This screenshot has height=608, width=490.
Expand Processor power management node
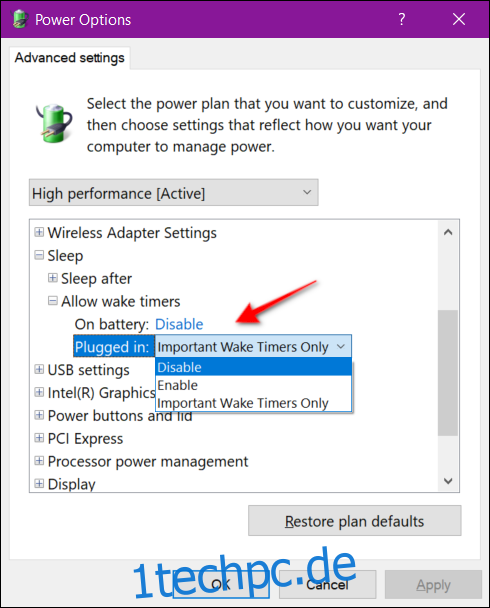(39, 461)
